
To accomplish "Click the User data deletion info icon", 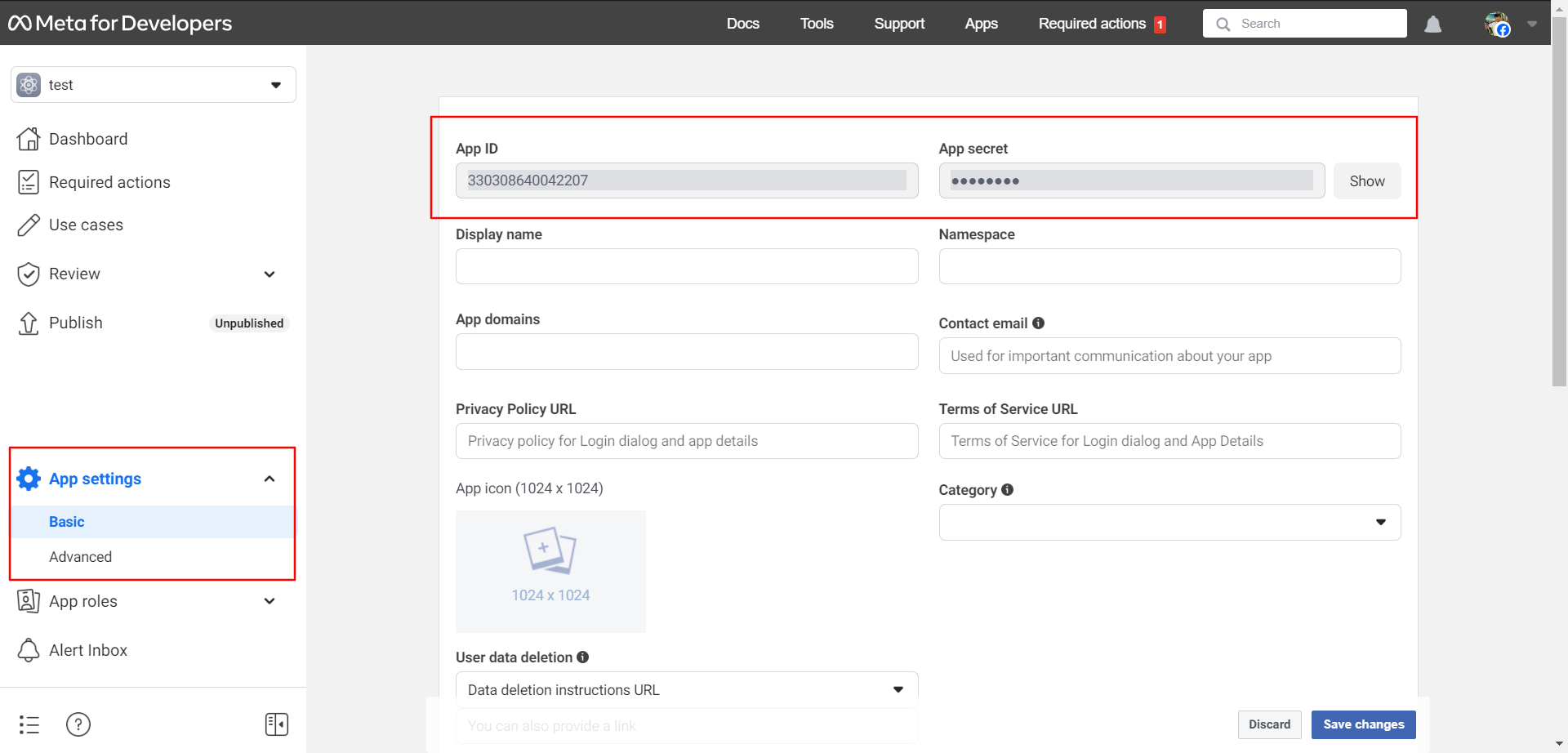I will pyautogui.click(x=583, y=657).
